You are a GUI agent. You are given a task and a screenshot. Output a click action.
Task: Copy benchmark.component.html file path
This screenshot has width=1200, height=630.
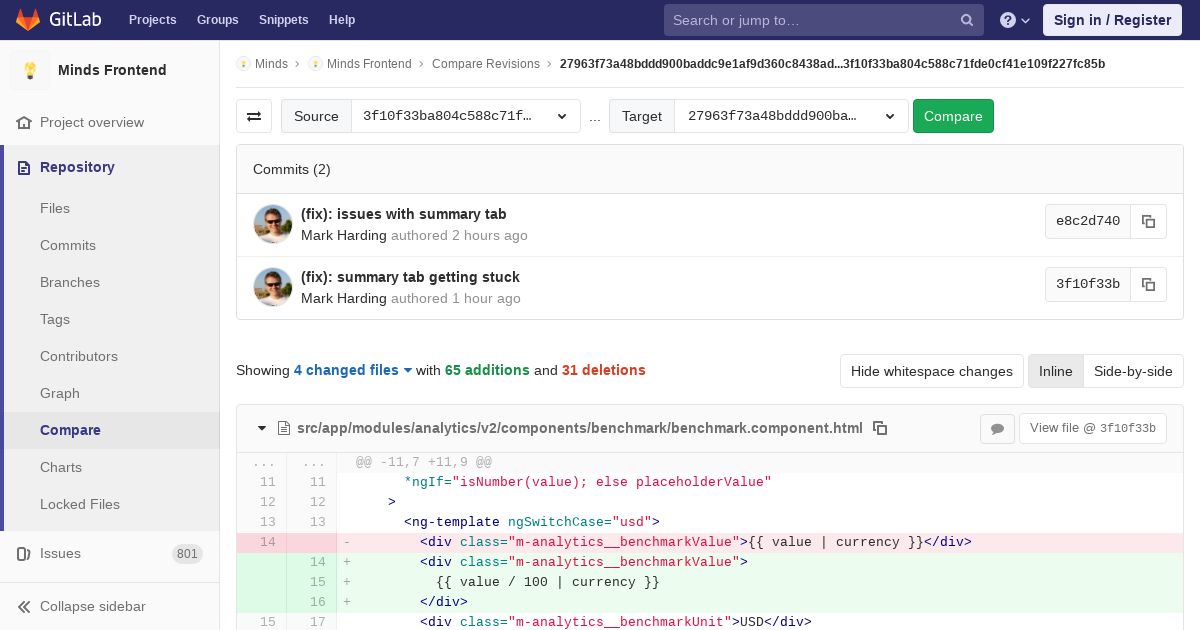pos(880,428)
